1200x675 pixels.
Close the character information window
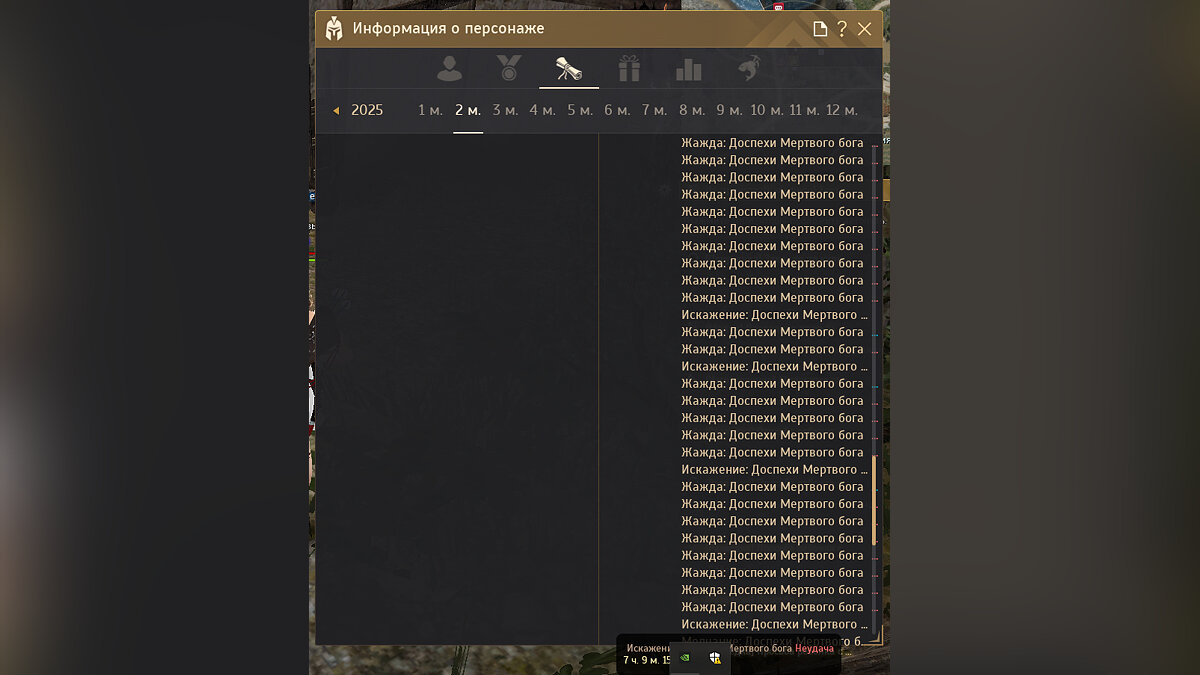click(x=865, y=29)
